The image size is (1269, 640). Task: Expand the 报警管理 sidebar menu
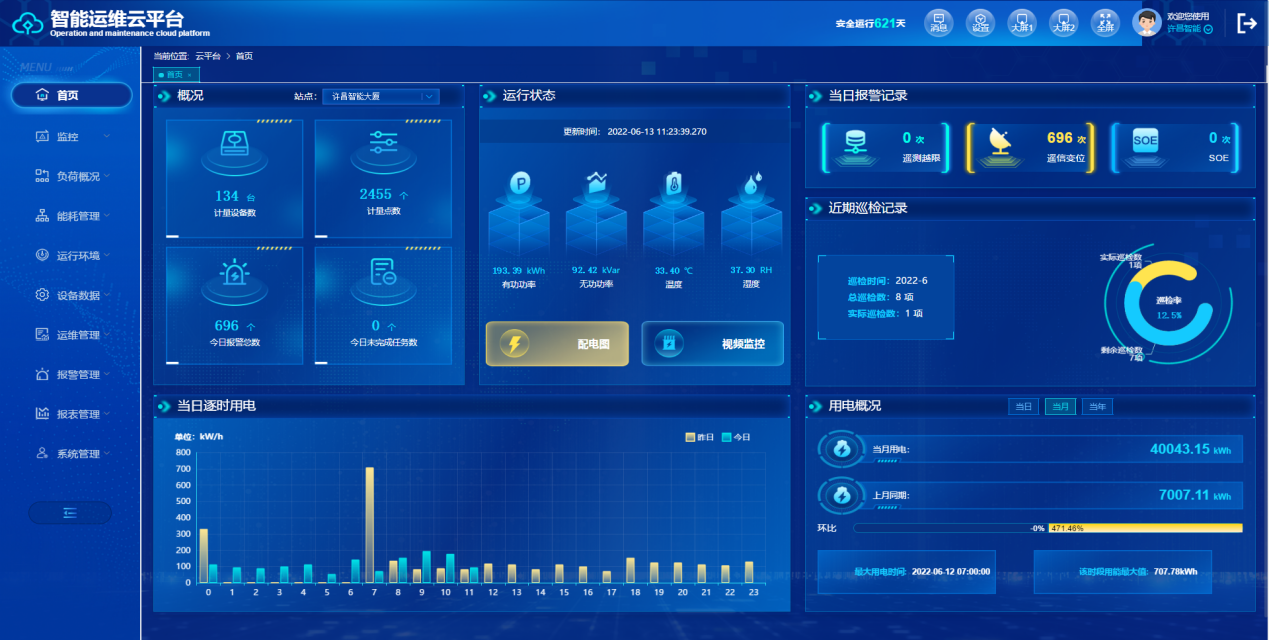point(71,375)
